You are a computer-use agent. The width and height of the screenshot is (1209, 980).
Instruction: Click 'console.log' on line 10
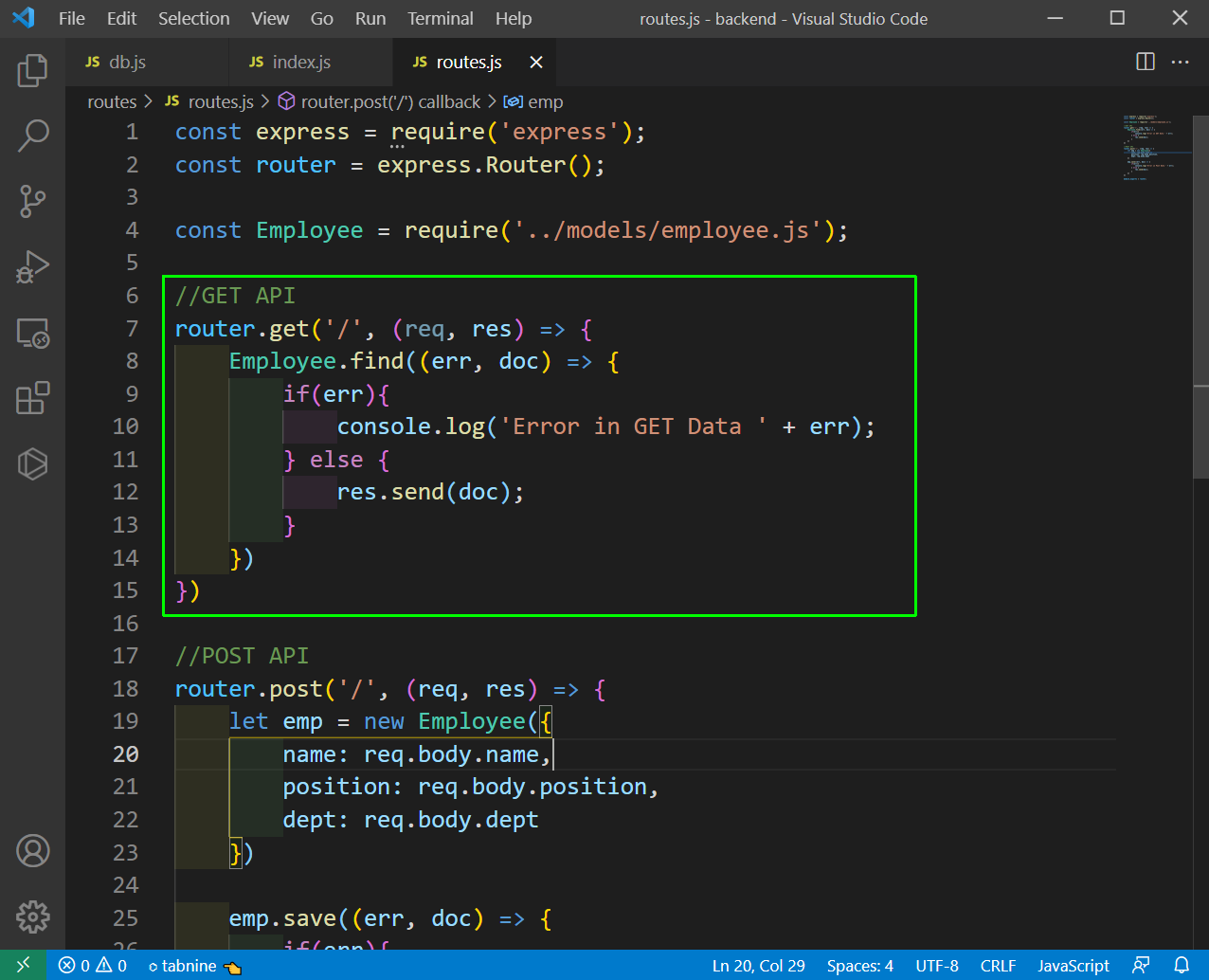[411, 426]
